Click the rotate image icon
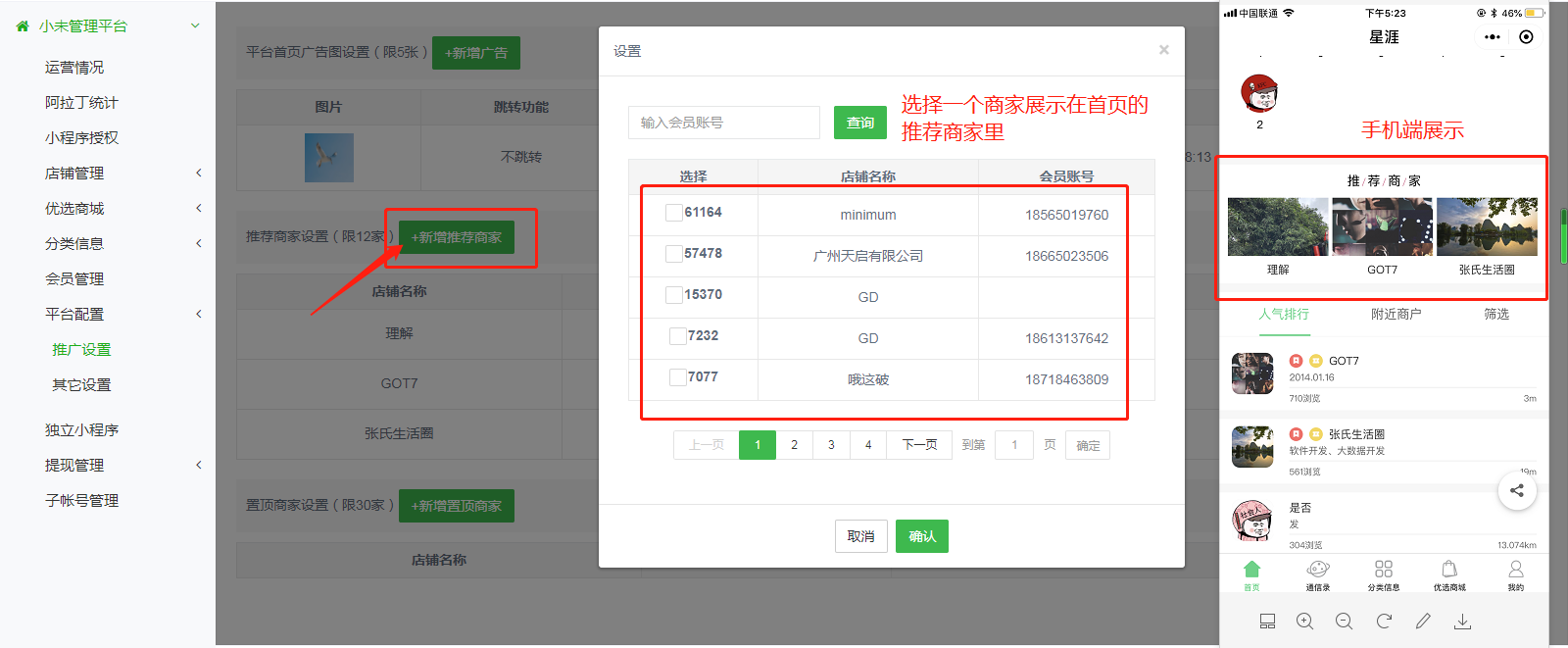 pos(1384,622)
